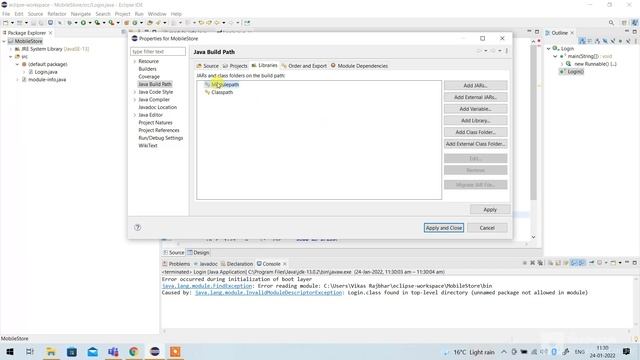
Task: Open Run dropdown arrow next to play icon
Action: (90, 23)
